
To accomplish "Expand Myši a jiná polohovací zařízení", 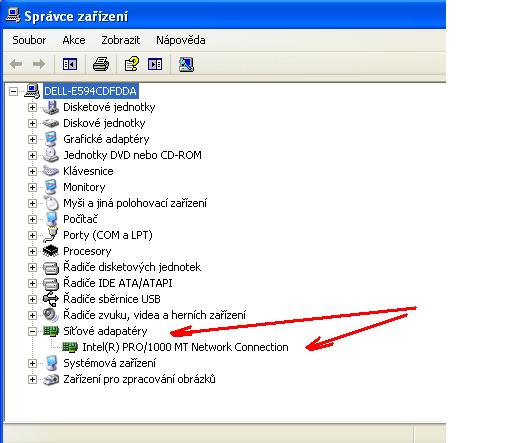I will point(32,203).
